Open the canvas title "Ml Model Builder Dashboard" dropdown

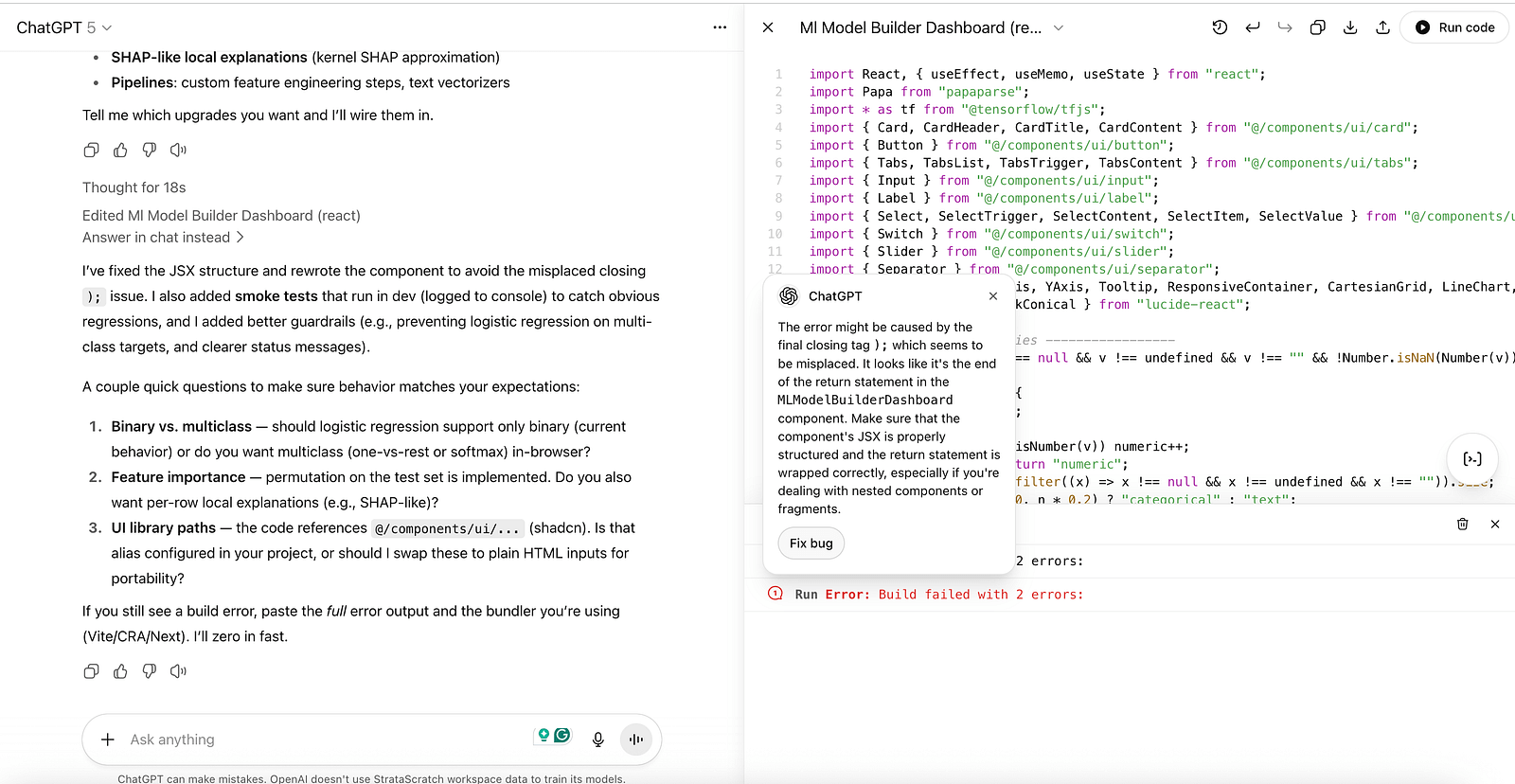(932, 28)
